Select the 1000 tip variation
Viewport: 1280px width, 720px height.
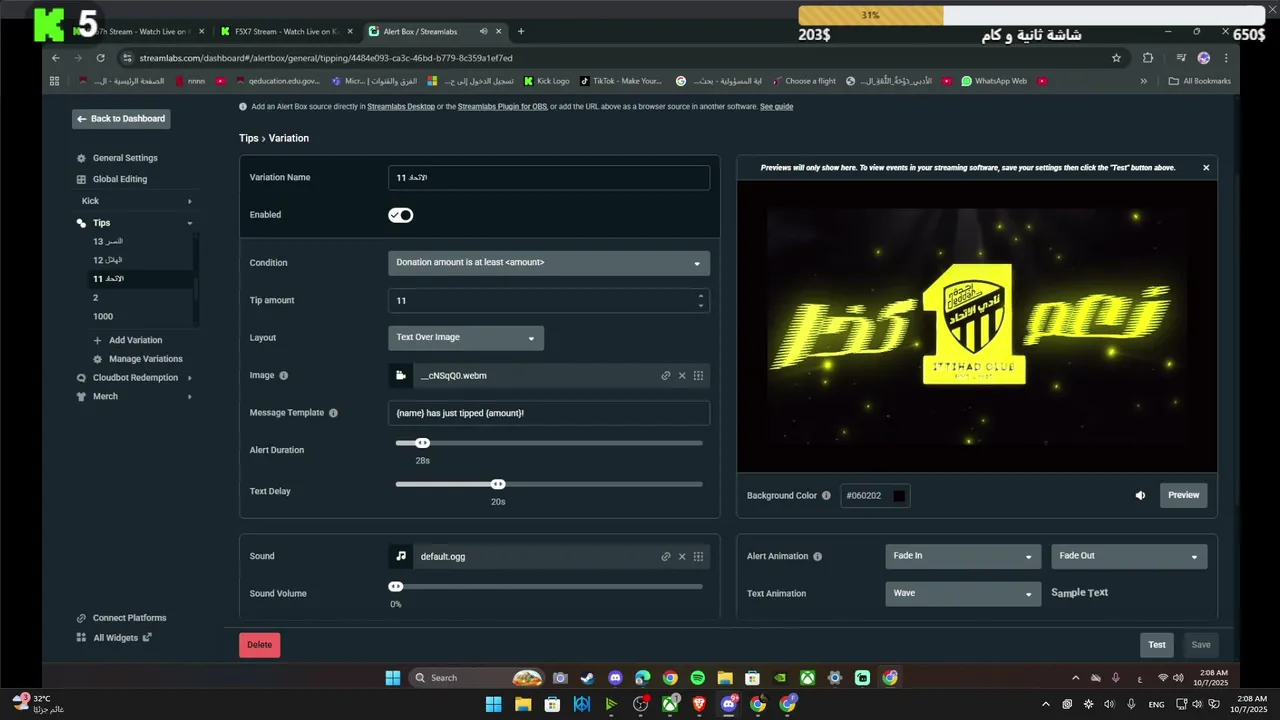[103, 317]
